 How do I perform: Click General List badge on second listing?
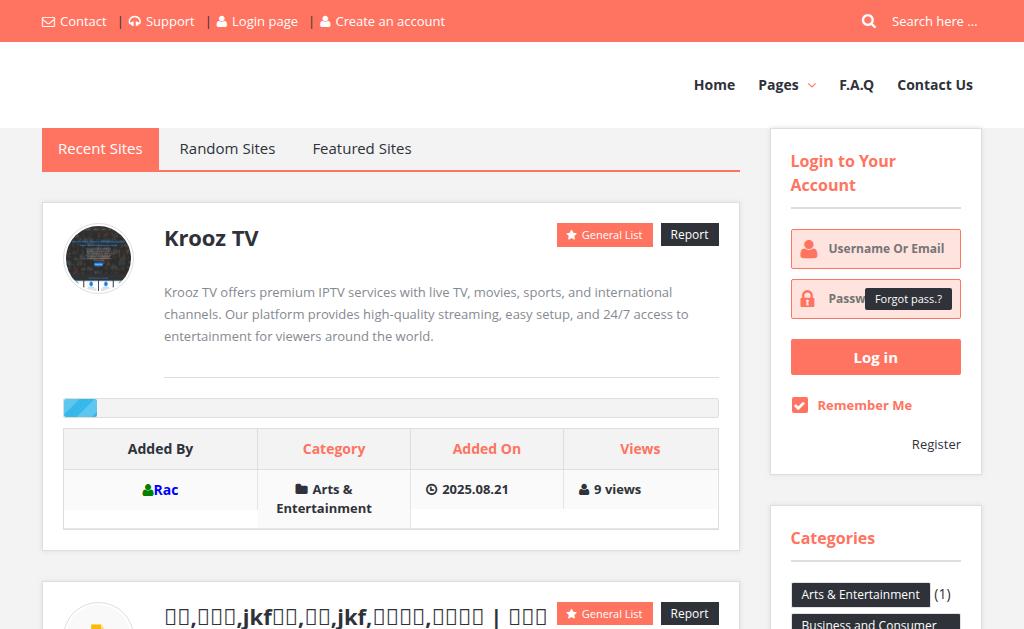pyautogui.click(x=605, y=614)
